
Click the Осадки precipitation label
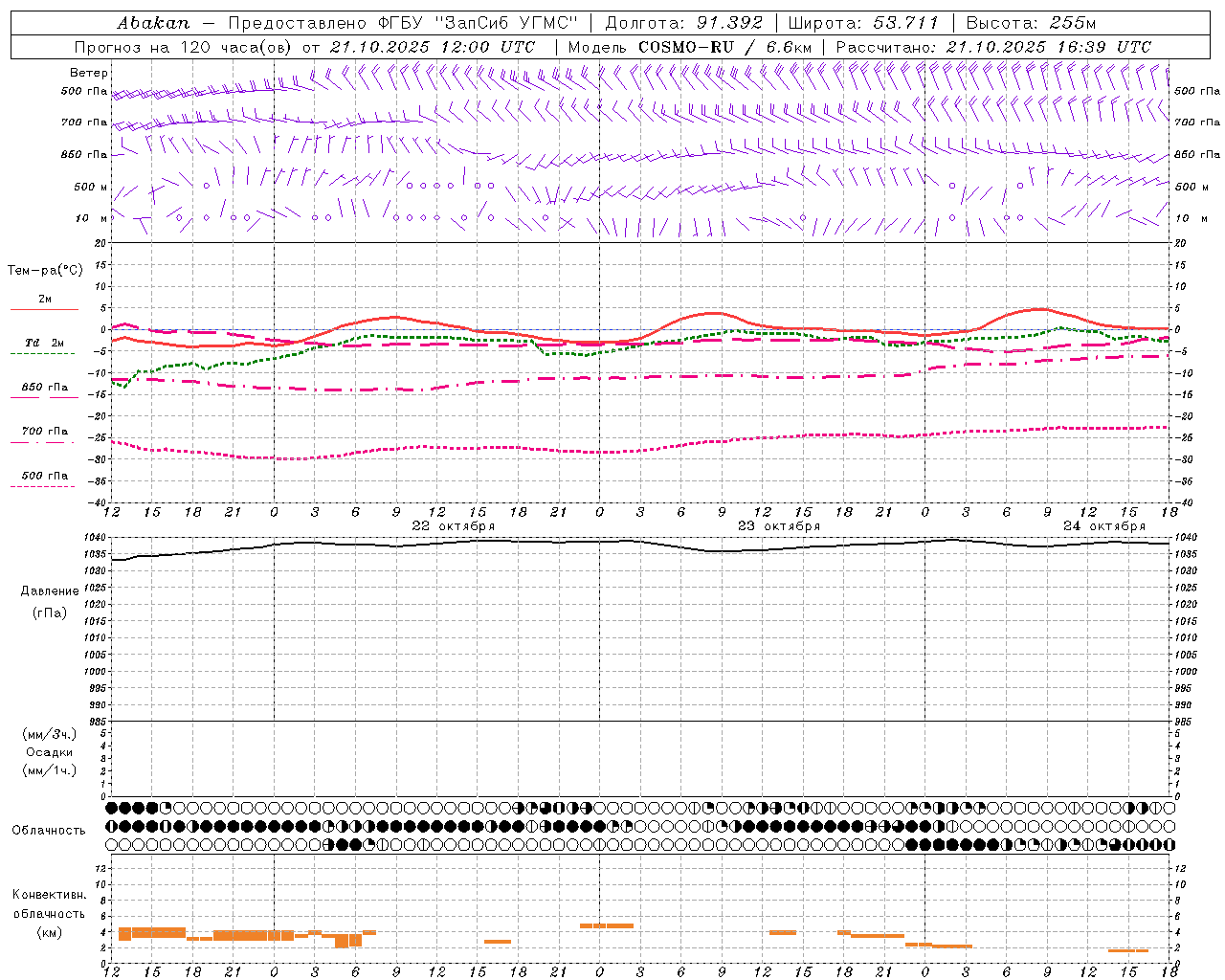50,753
